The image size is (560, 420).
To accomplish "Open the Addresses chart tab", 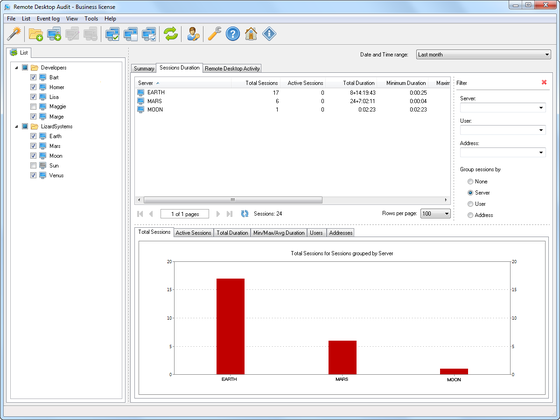I will pos(341,233).
